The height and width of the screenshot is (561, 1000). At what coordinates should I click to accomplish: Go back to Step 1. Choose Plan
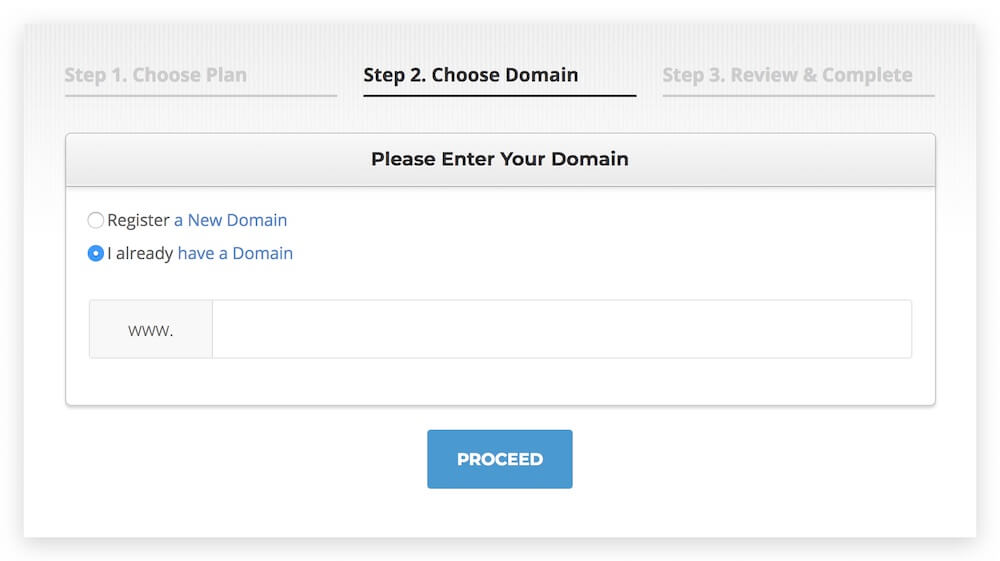click(155, 75)
